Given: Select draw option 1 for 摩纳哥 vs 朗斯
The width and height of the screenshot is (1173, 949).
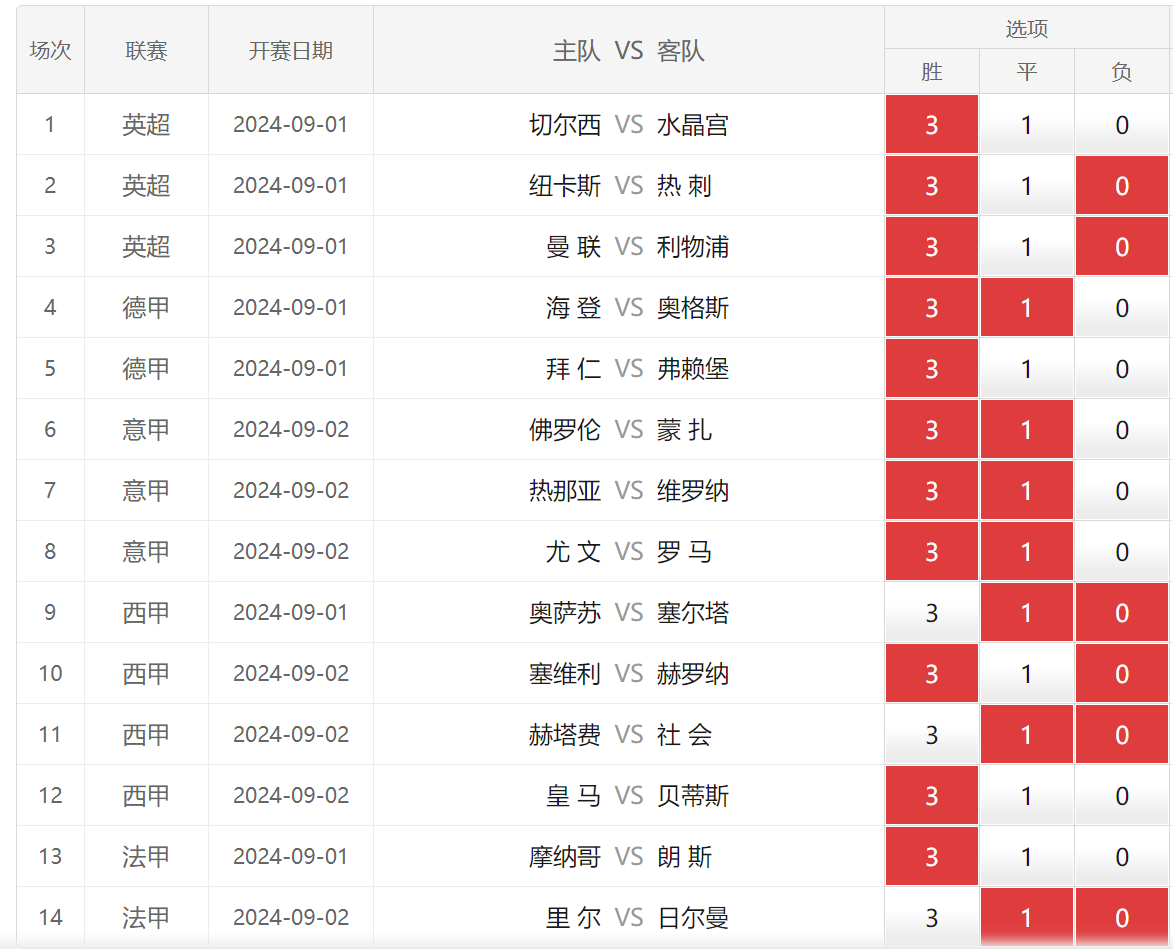Looking at the screenshot, I should (x=1026, y=856).
